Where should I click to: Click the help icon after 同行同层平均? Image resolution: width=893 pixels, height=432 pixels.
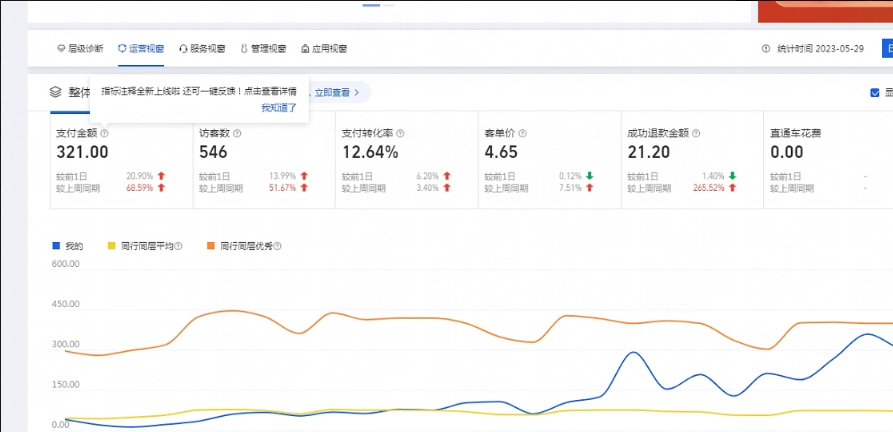178,246
